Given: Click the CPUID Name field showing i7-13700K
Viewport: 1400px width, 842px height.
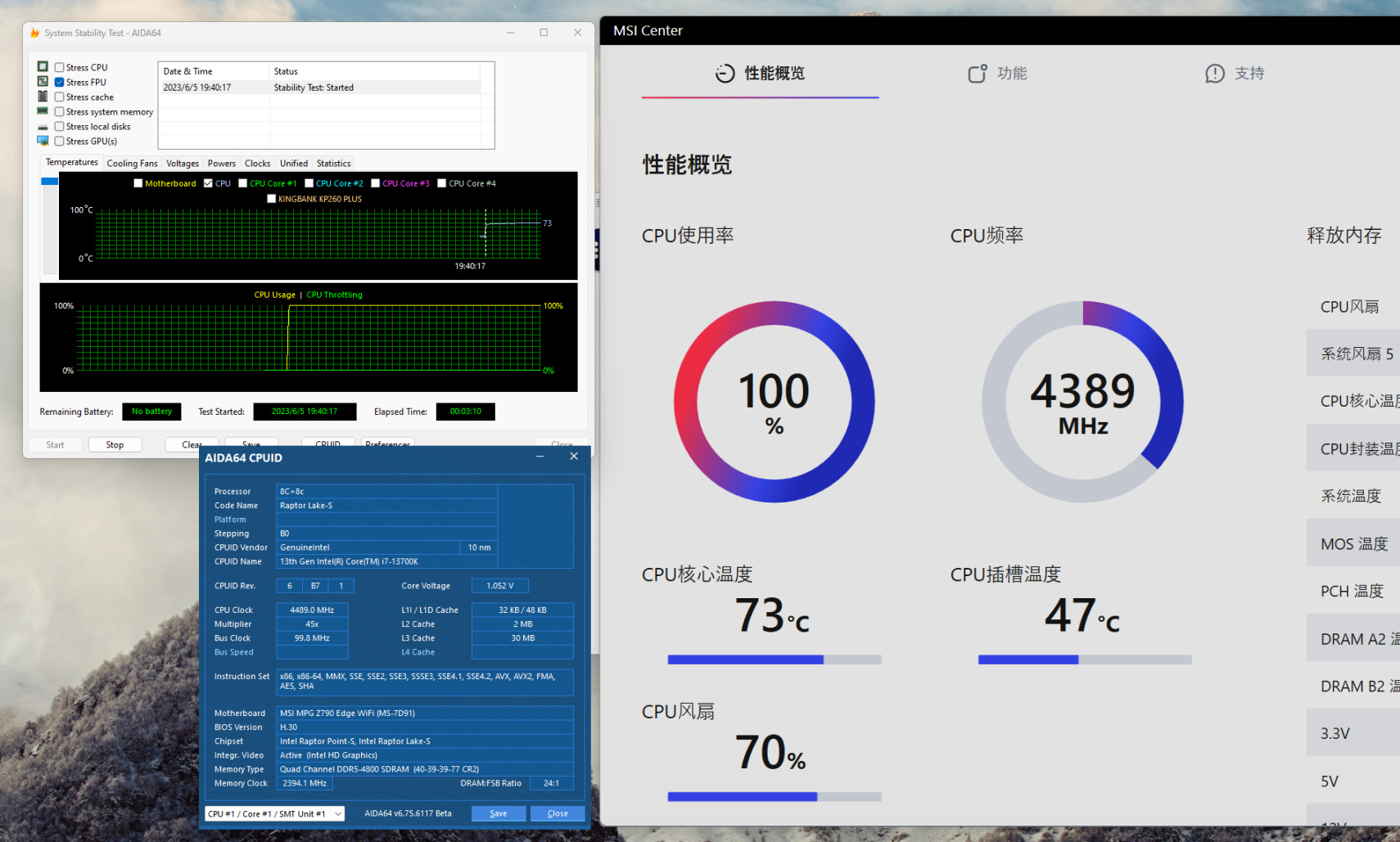Looking at the screenshot, I should 386,561.
